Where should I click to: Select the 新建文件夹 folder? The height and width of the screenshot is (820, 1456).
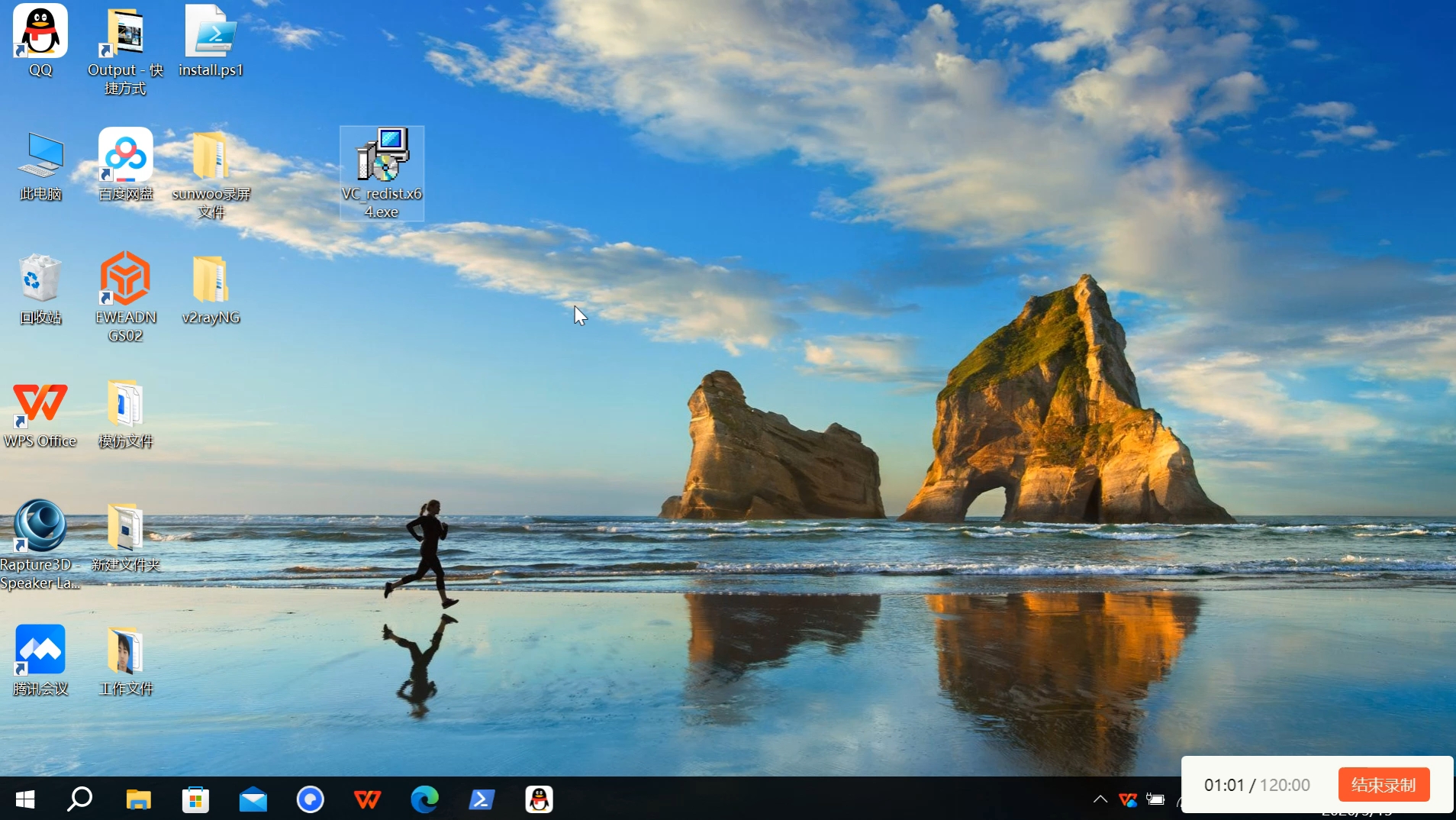[x=125, y=536]
